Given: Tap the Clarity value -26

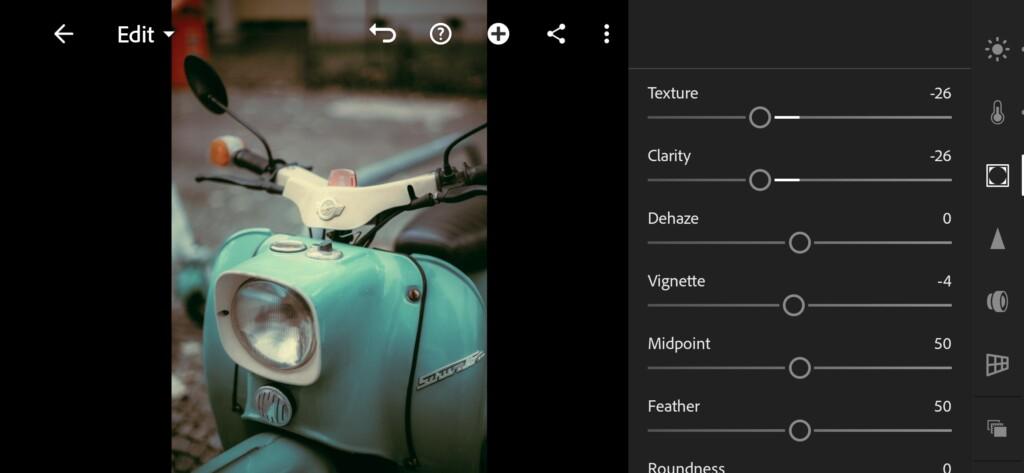Looking at the screenshot, I should (940, 156).
